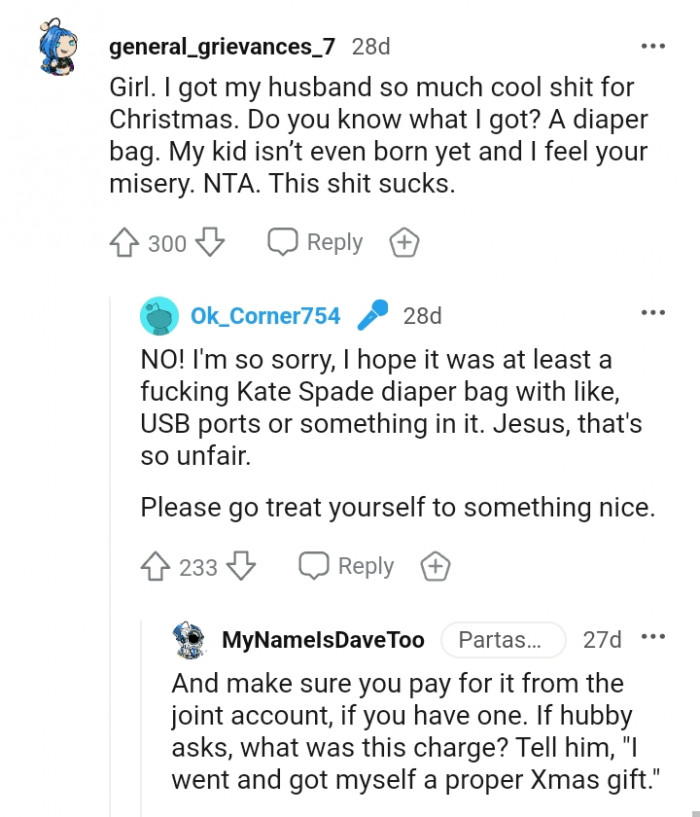Open MyNameIsDaveToo user profile

tap(323, 640)
